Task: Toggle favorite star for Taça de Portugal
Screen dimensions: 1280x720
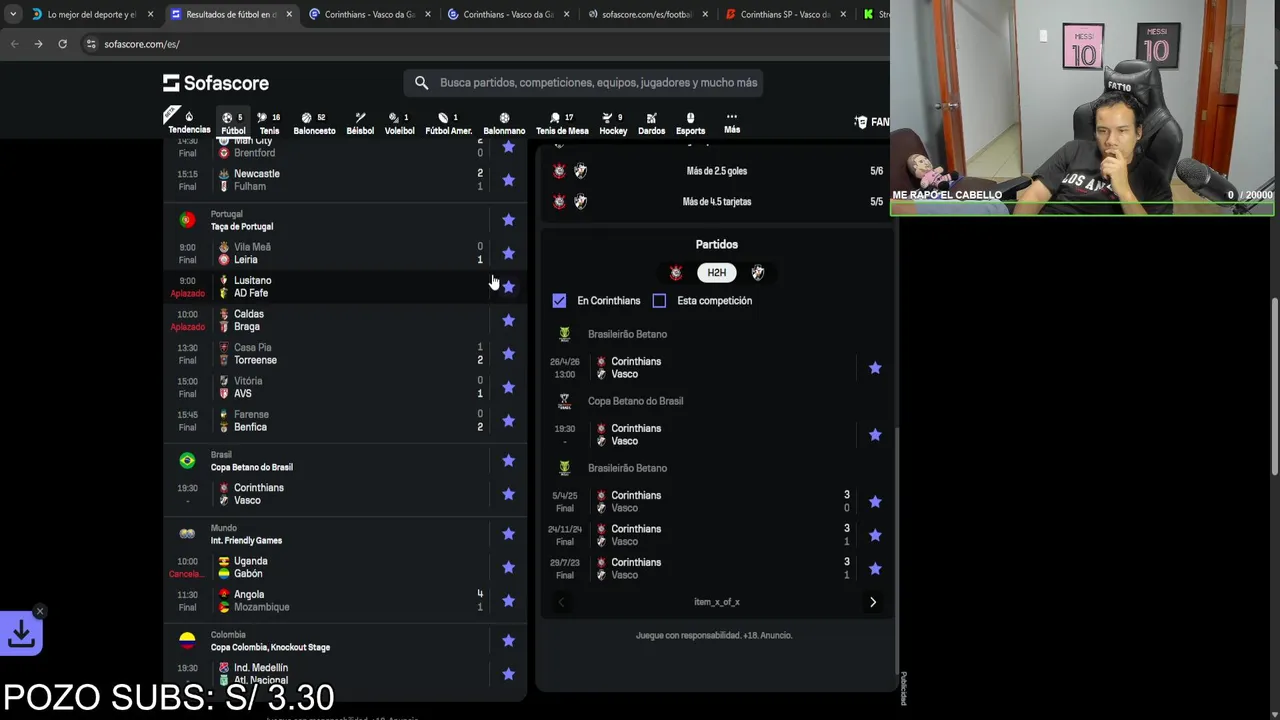Action: pyautogui.click(x=508, y=220)
